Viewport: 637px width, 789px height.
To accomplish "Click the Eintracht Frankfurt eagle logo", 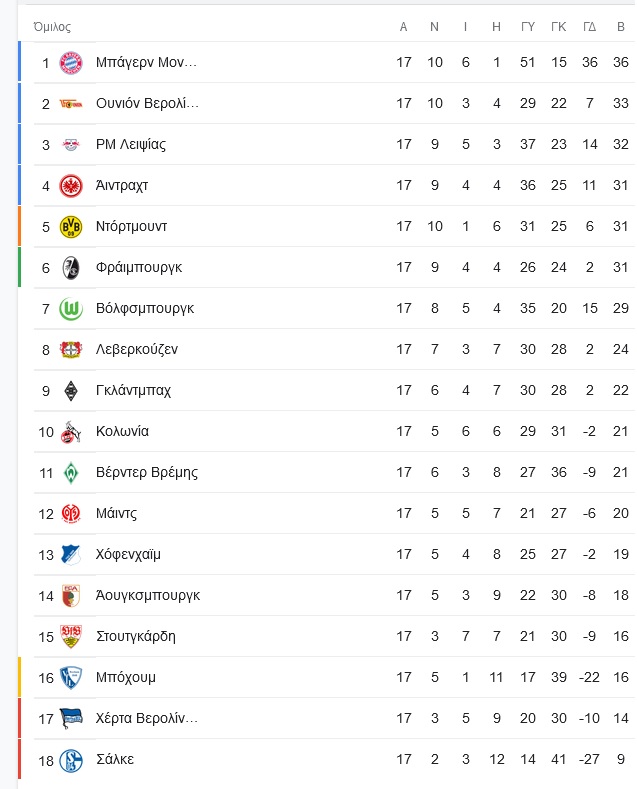I will [x=71, y=186].
